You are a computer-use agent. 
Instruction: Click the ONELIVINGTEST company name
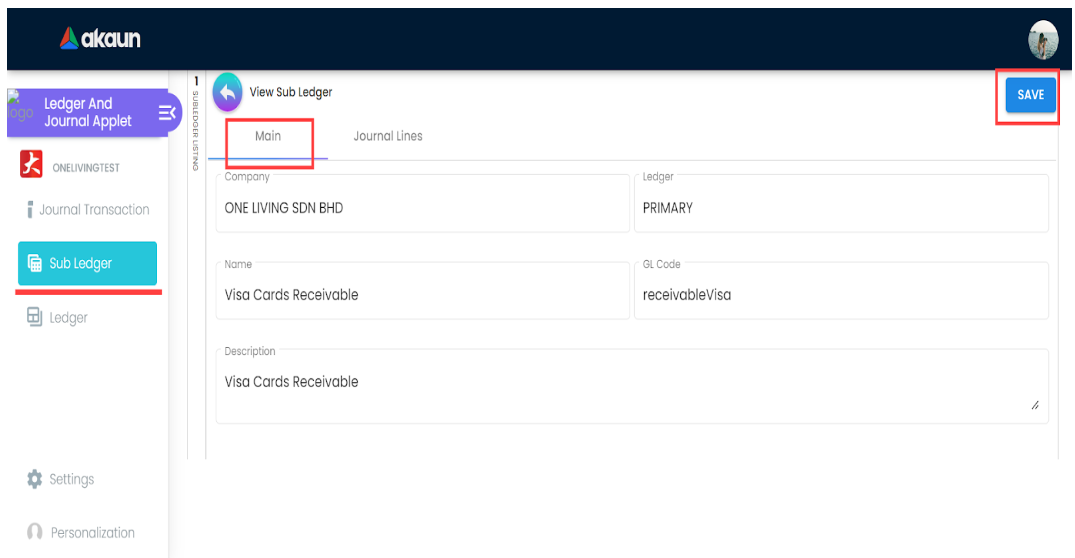click(86, 168)
